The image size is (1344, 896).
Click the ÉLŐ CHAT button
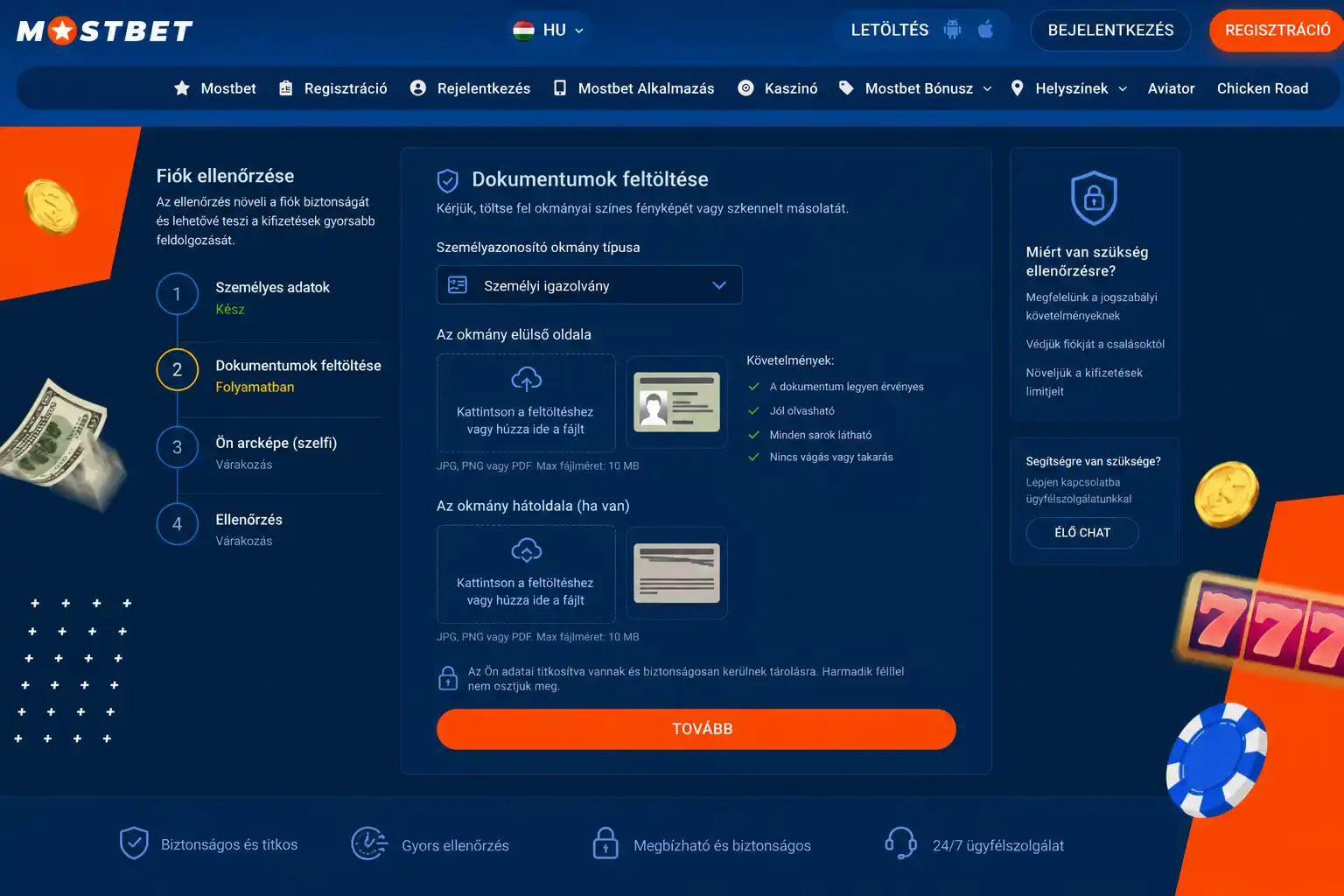click(1082, 533)
